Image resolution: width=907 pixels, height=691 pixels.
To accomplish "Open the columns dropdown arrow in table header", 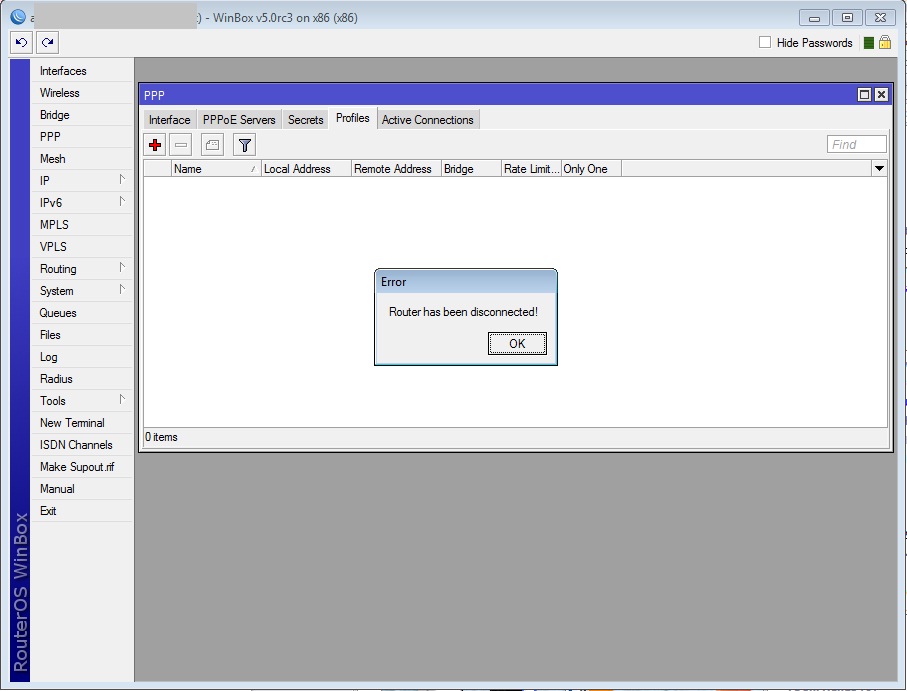I will click(879, 168).
